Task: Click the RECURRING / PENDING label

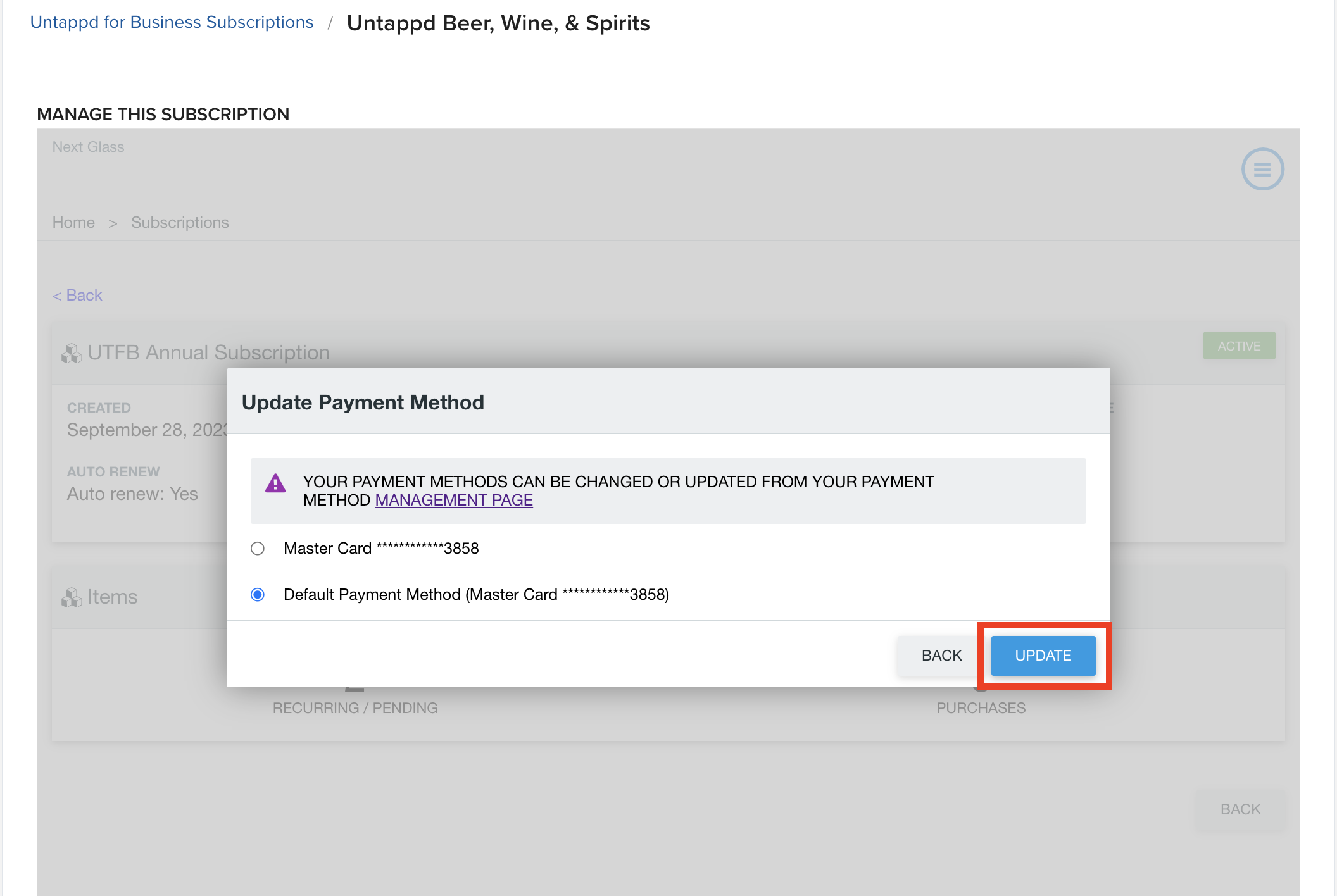Action: pyautogui.click(x=355, y=708)
